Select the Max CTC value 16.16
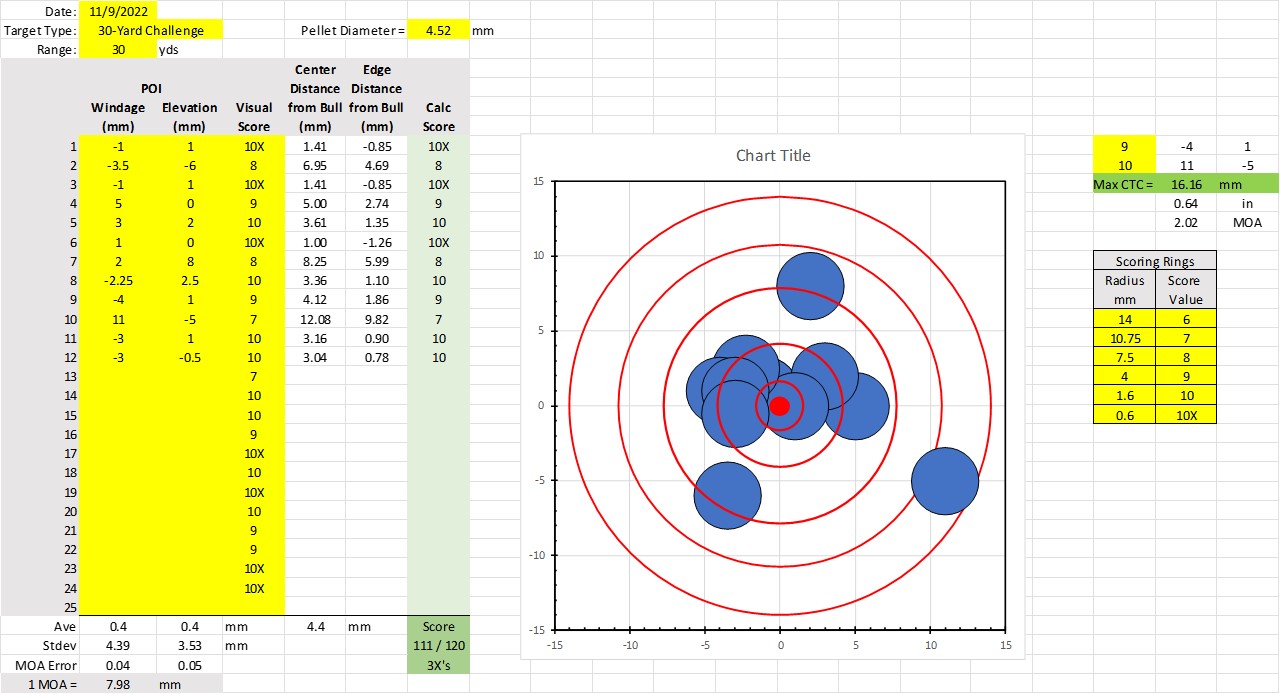 point(1185,184)
